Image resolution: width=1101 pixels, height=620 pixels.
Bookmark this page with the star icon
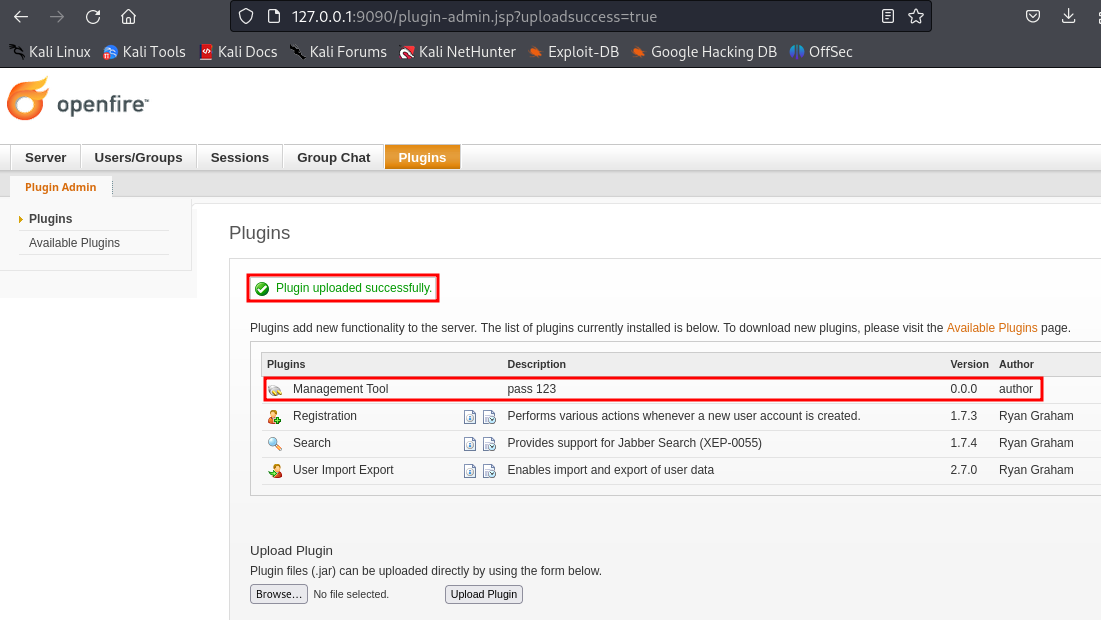[915, 17]
